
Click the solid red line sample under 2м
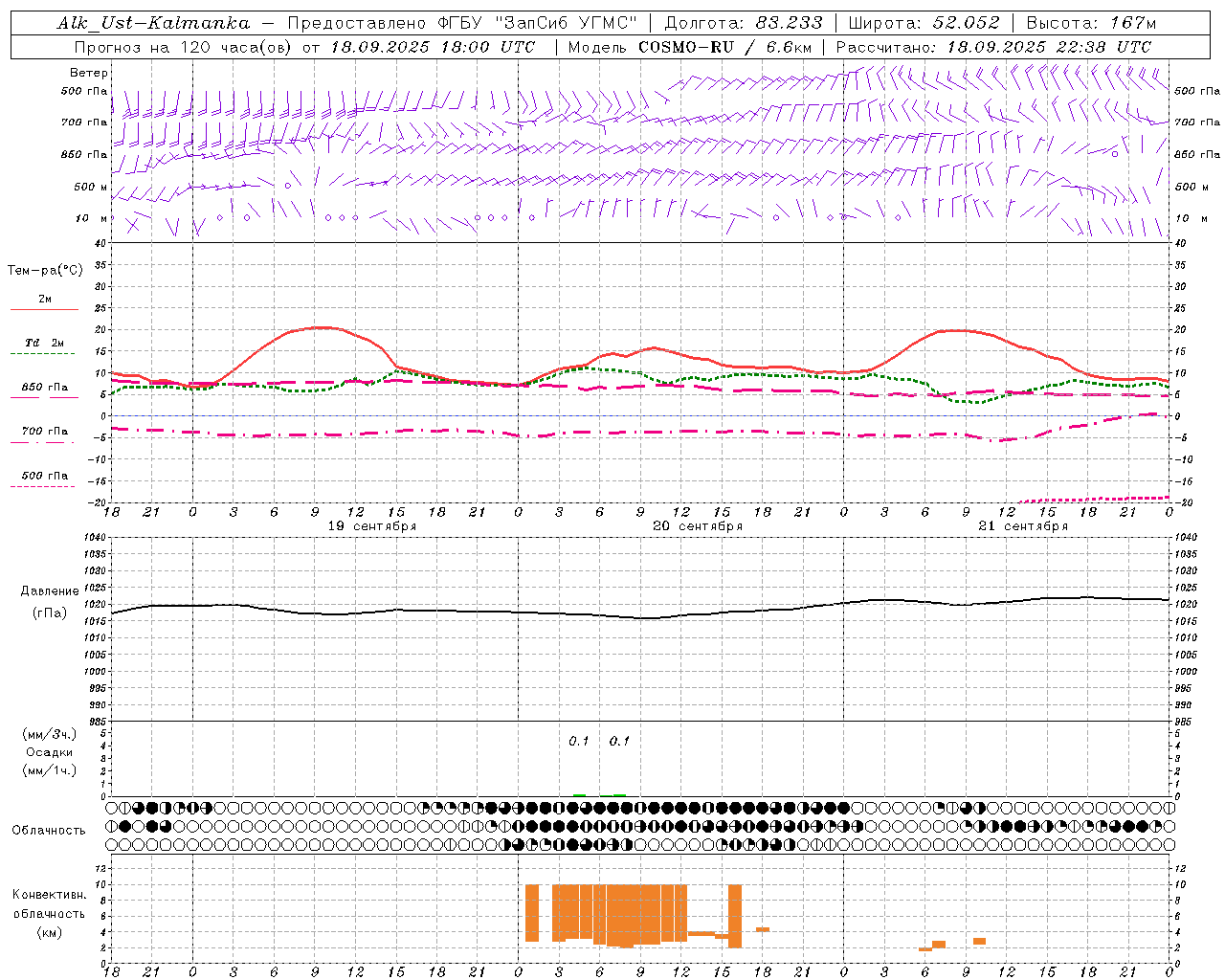pos(44,309)
